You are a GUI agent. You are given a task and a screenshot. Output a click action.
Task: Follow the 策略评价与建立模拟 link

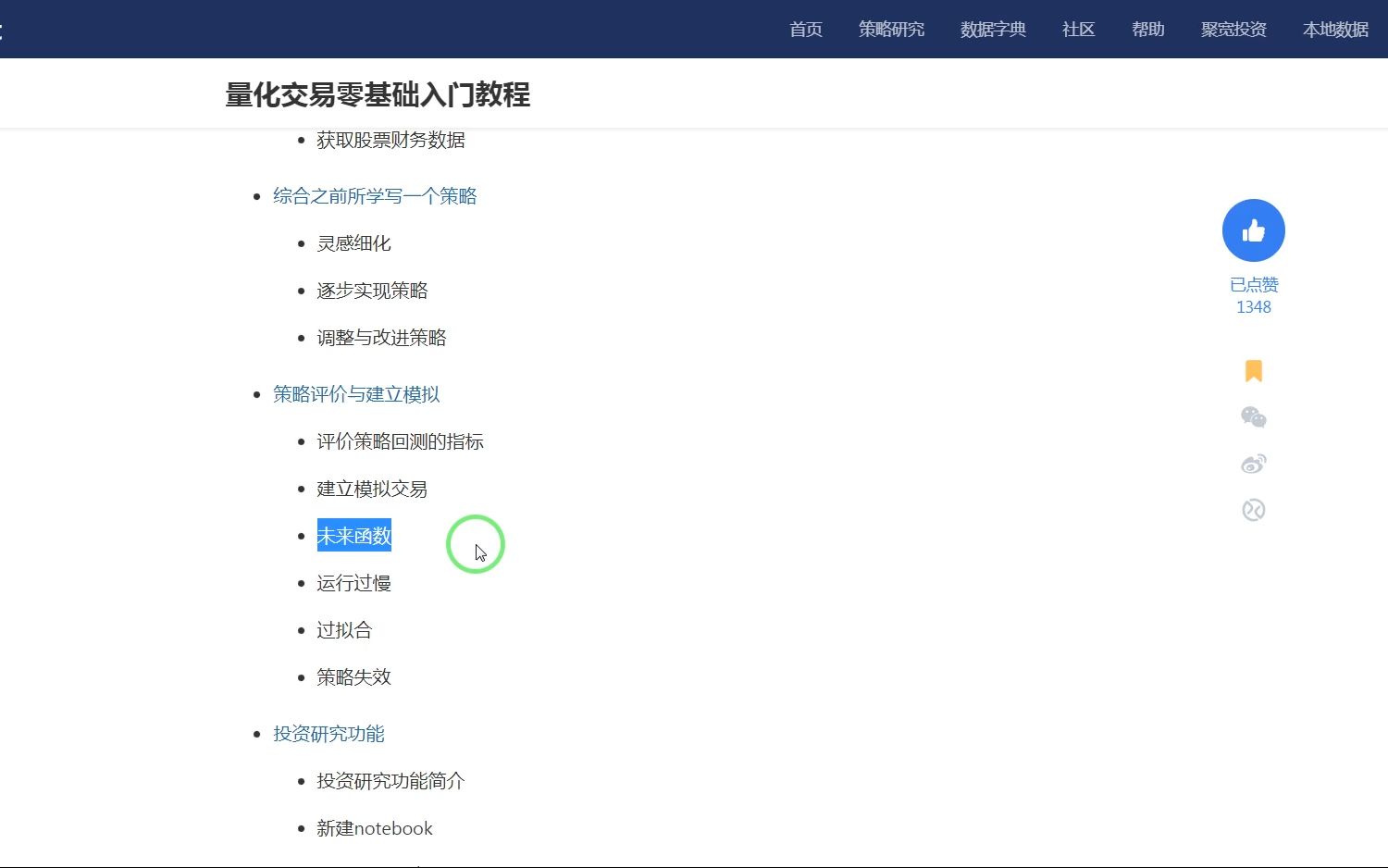pos(356,394)
